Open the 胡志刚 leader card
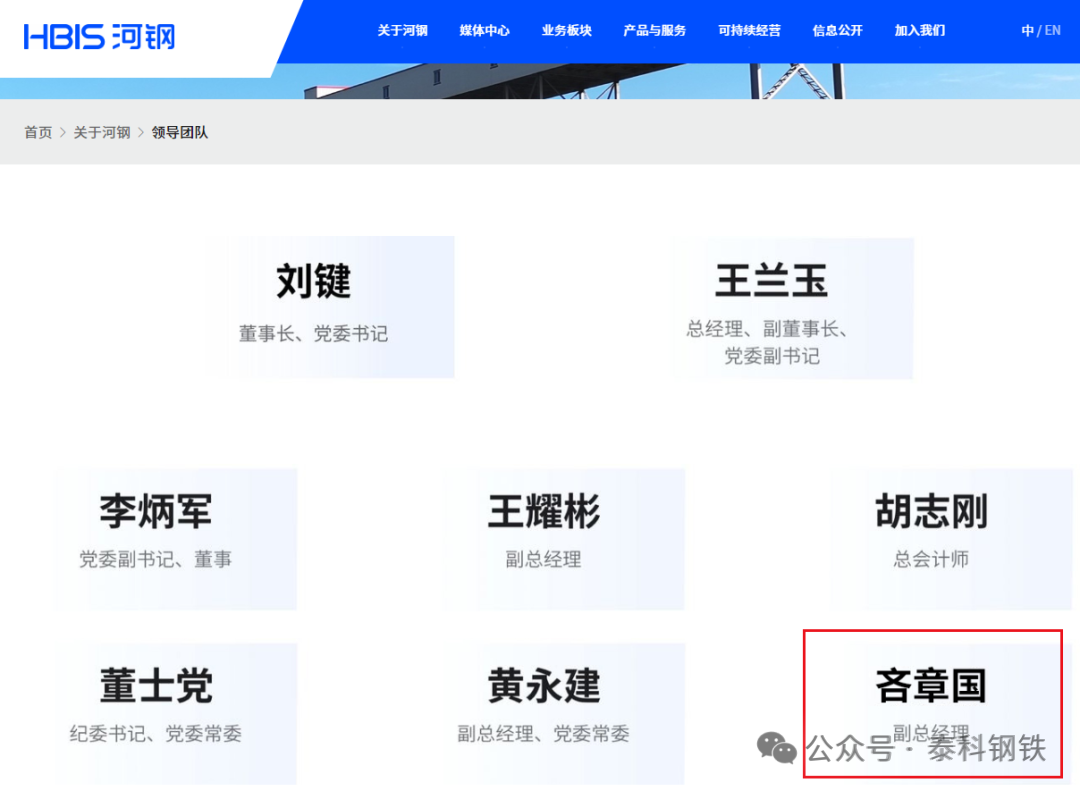This screenshot has width=1080, height=791. coord(951,540)
